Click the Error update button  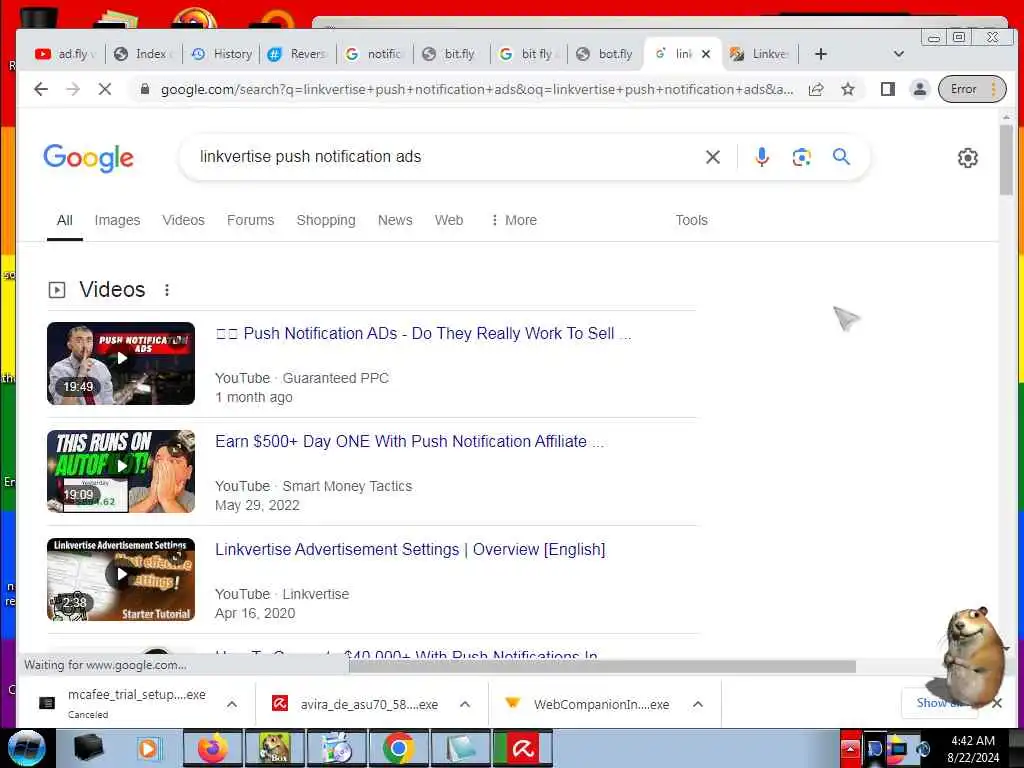pyautogui.click(x=972, y=89)
